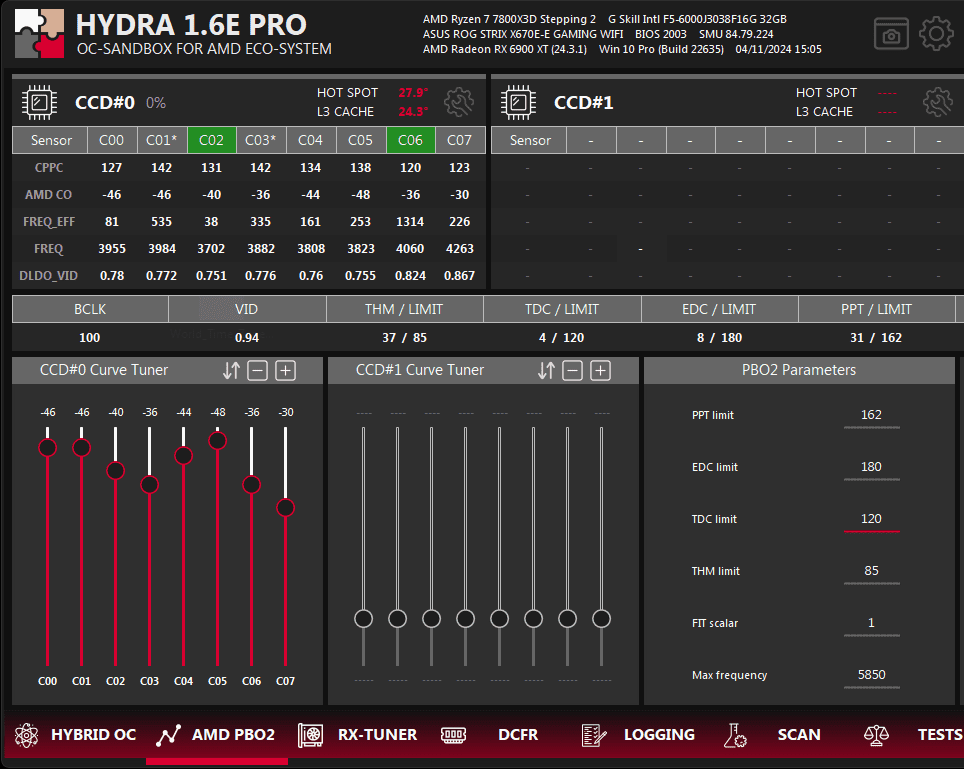Toggle core C07 header cell
The width and height of the screenshot is (964, 769).
point(460,140)
